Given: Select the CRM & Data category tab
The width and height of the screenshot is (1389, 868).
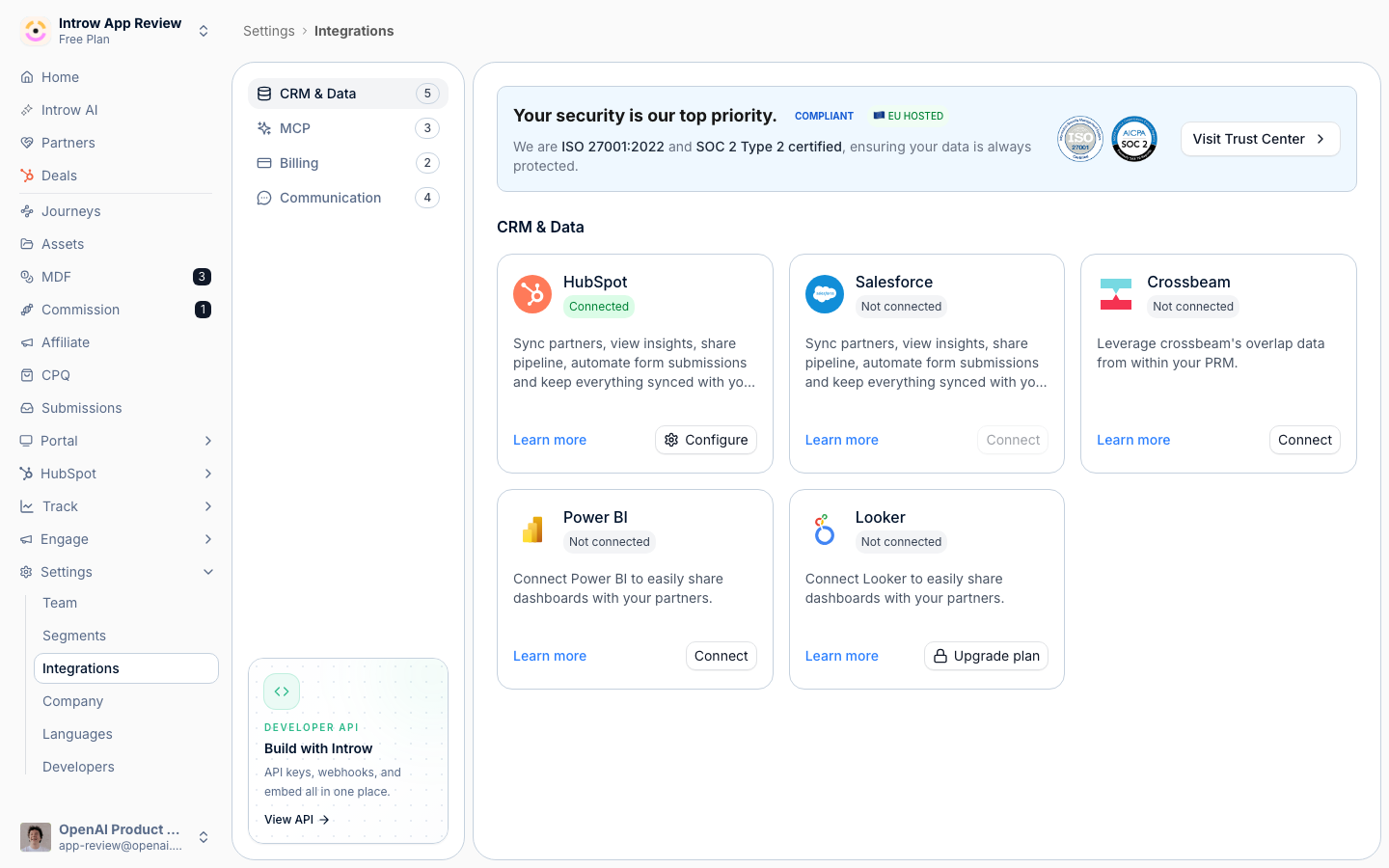Looking at the screenshot, I should coord(348,94).
